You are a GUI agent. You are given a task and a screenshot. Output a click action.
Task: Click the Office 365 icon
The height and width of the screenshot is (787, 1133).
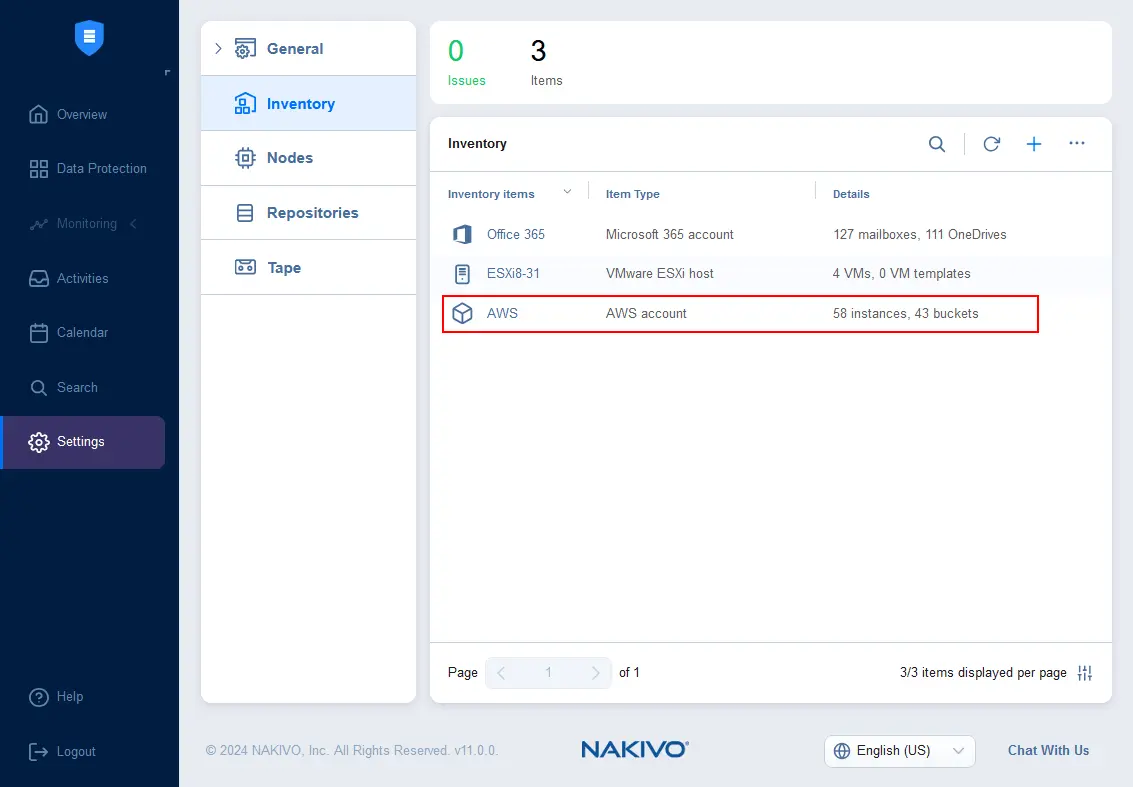coord(462,234)
